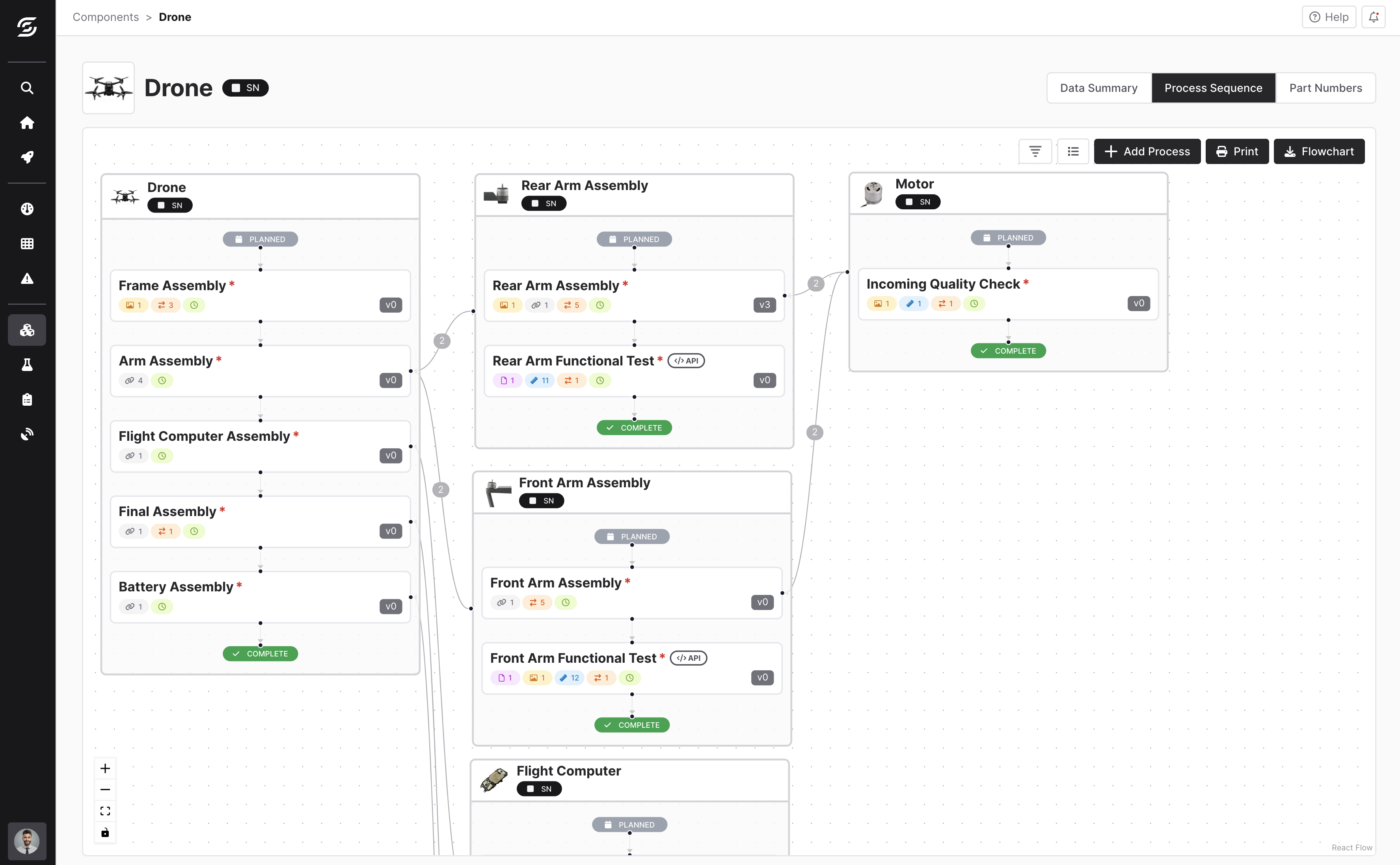Open the lab flask sidebar icon

tap(27, 364)
